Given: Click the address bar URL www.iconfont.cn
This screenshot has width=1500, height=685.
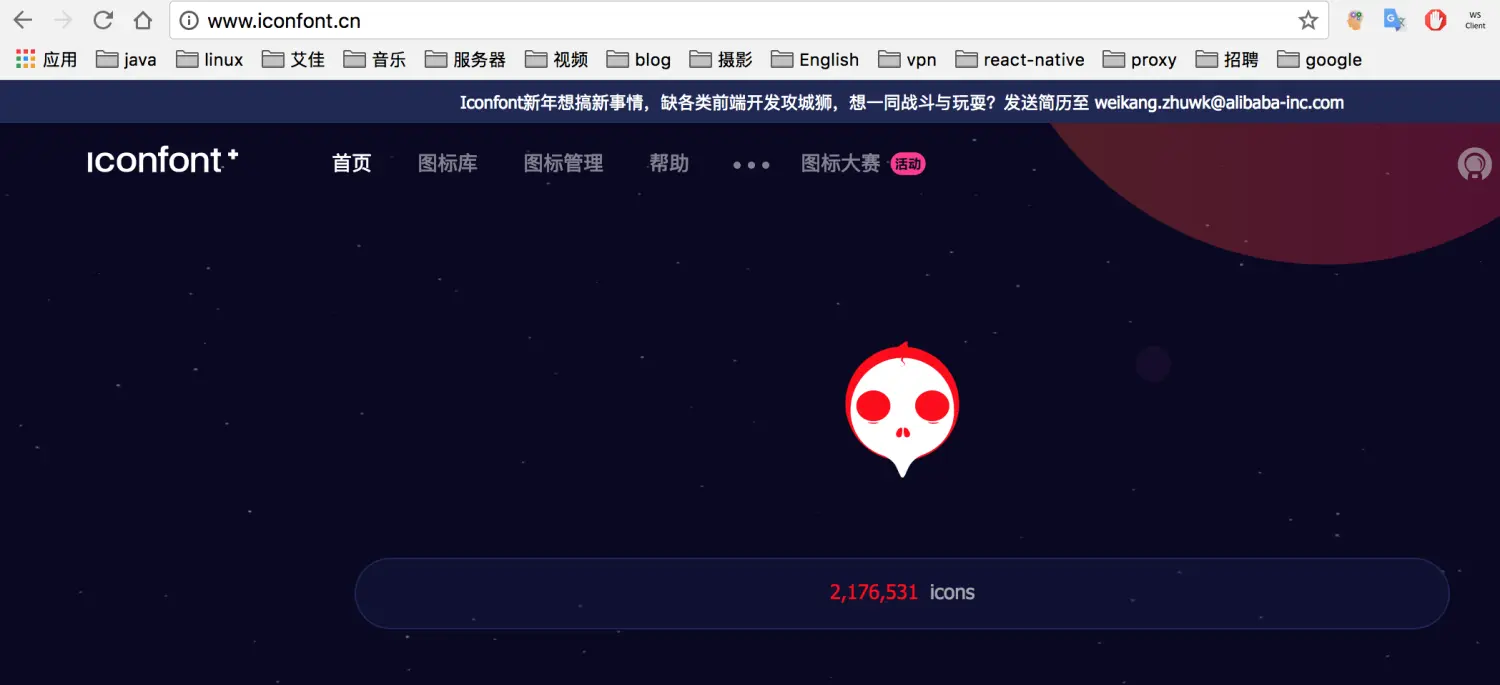Looking at the screenshot, I should coord(284,21).
